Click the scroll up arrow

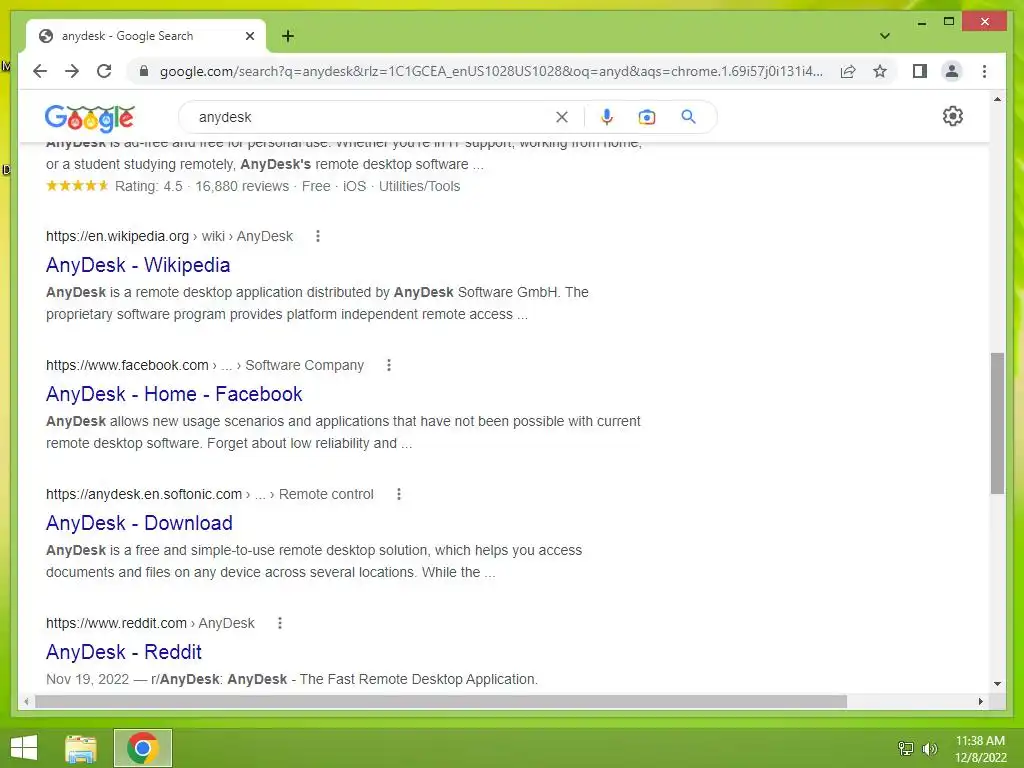tap(997, 99)
